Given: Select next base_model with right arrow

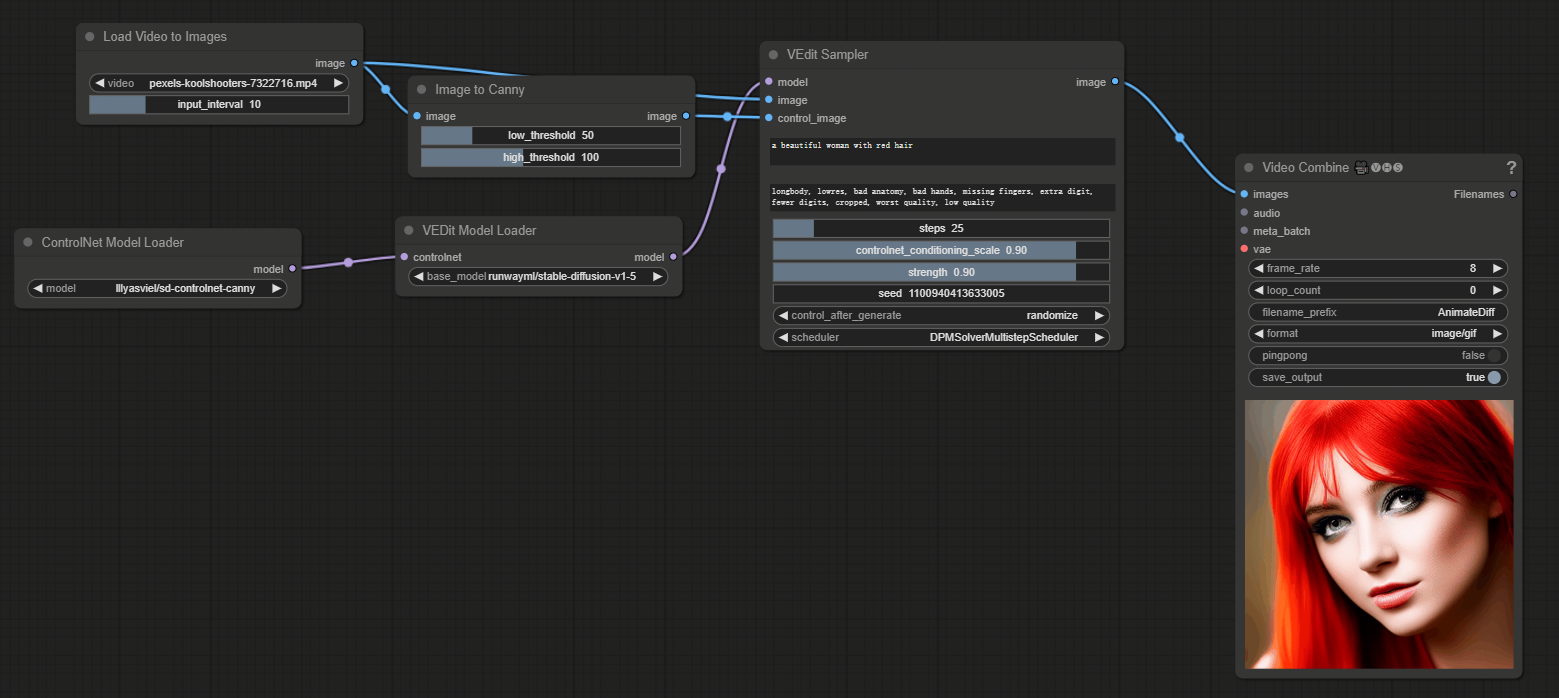Looking at the screenshot, I should tap(657, 277).
